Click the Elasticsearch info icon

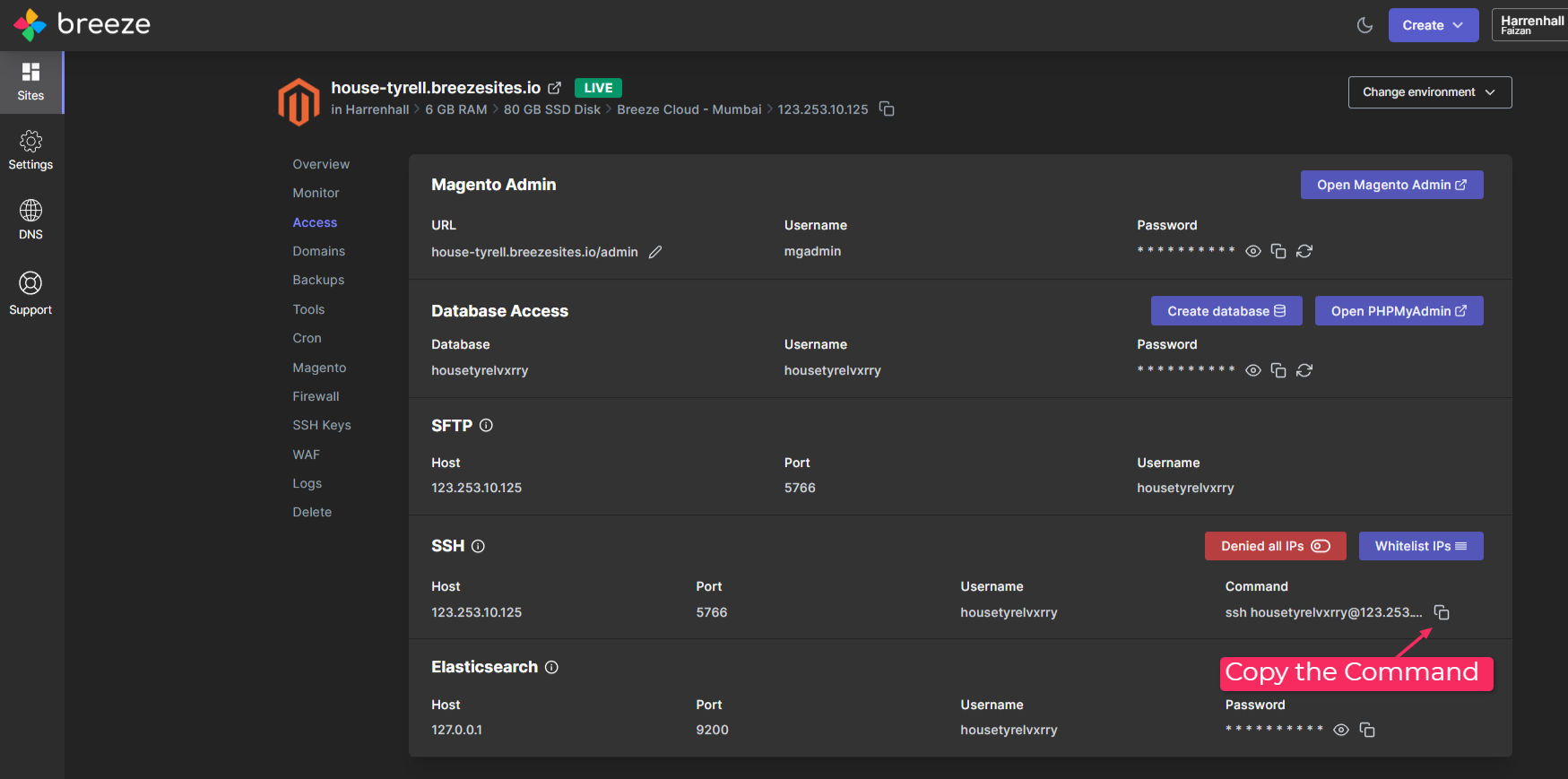[551, 667]
